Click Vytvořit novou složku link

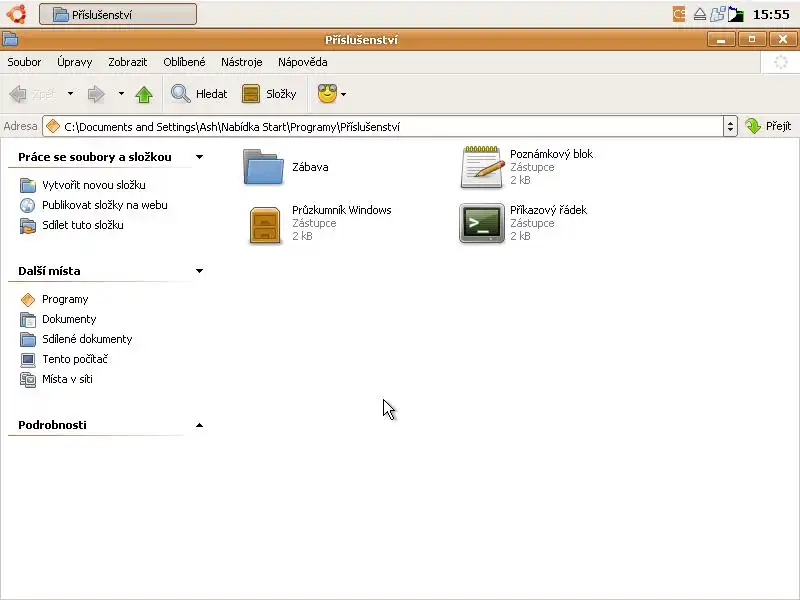(x=94, y=185)
